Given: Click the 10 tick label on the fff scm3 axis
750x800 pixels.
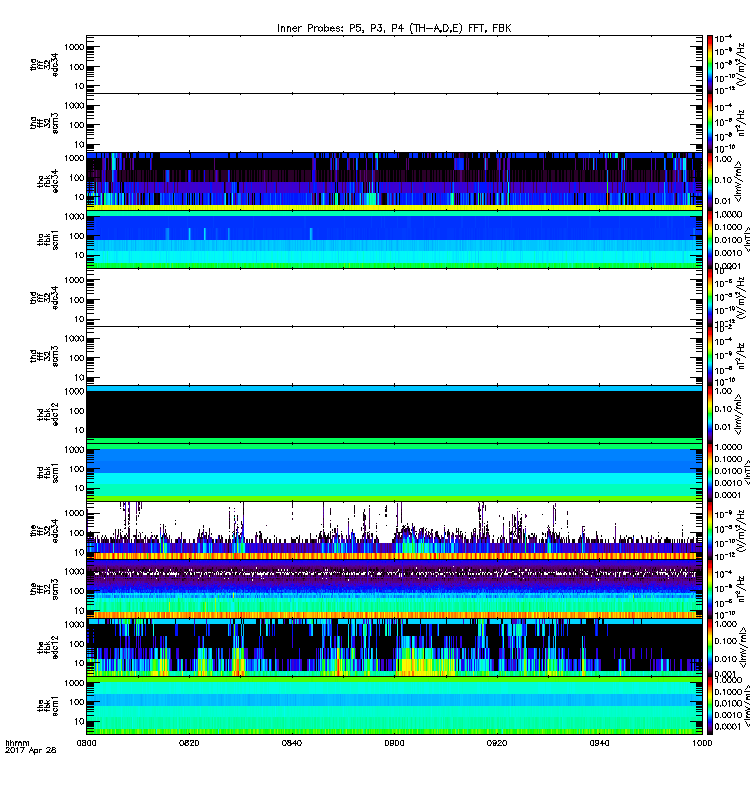Looking at the screenshot, I should pyautogui.click(x=79, y=610).
